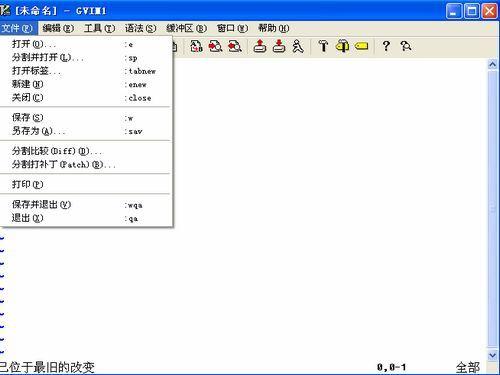Select 另存为 (:sav) menu entry

86,131
